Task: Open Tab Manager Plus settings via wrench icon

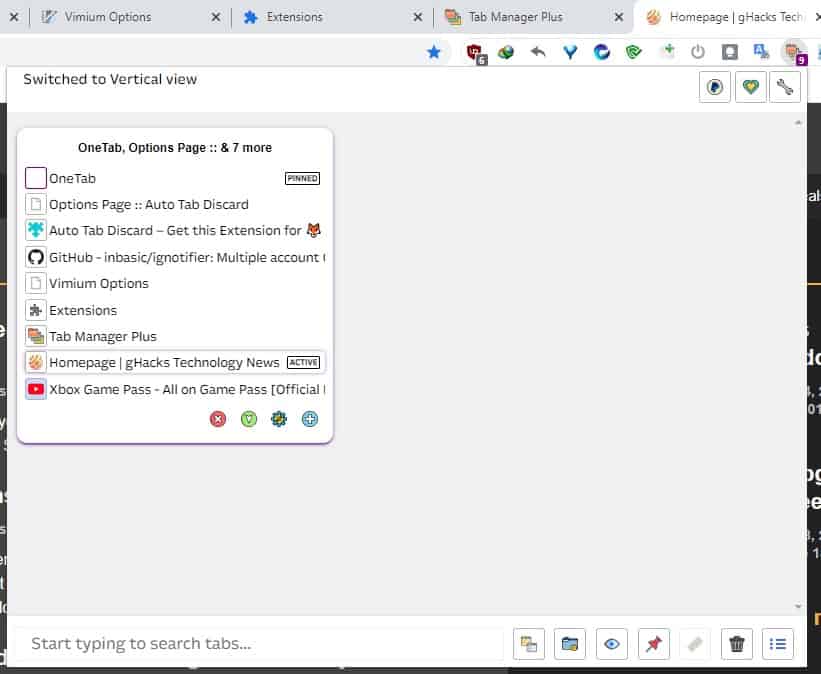Action: click(786, 87)
